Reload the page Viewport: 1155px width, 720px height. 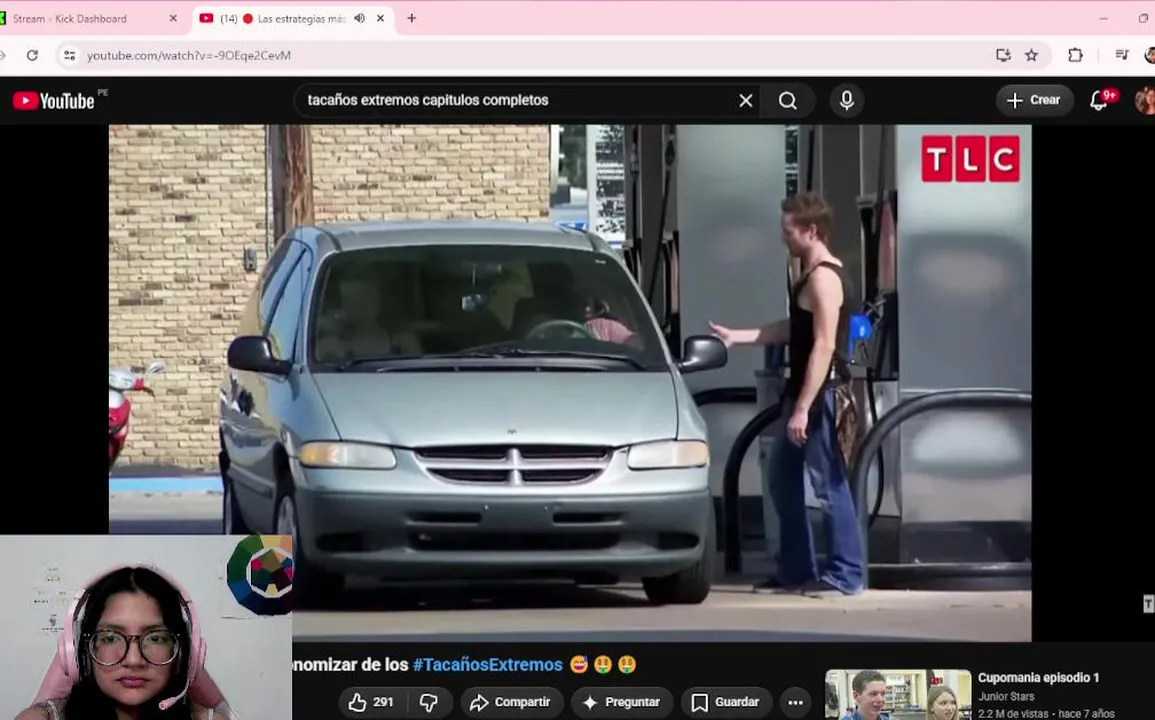click(x=32, y=55)
